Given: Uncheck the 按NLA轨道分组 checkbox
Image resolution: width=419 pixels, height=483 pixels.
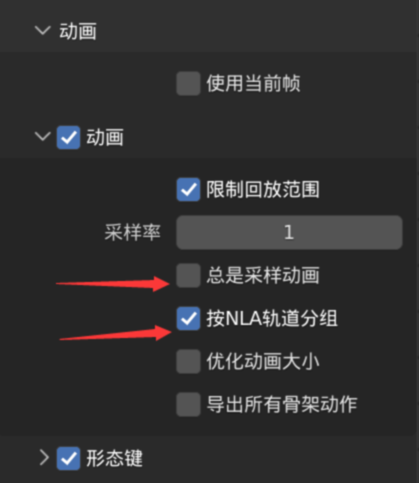Looking at the screenshot, I should (188, 318).
